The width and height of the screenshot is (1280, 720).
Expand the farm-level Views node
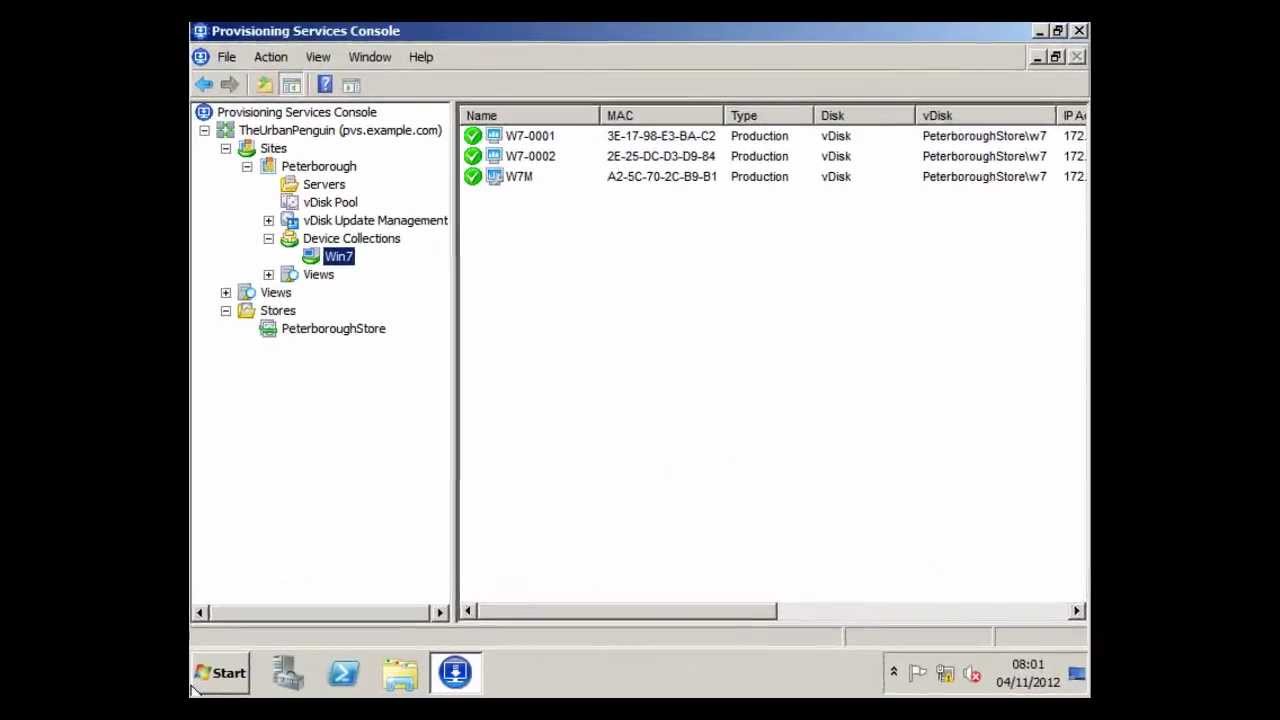[226, 293]
